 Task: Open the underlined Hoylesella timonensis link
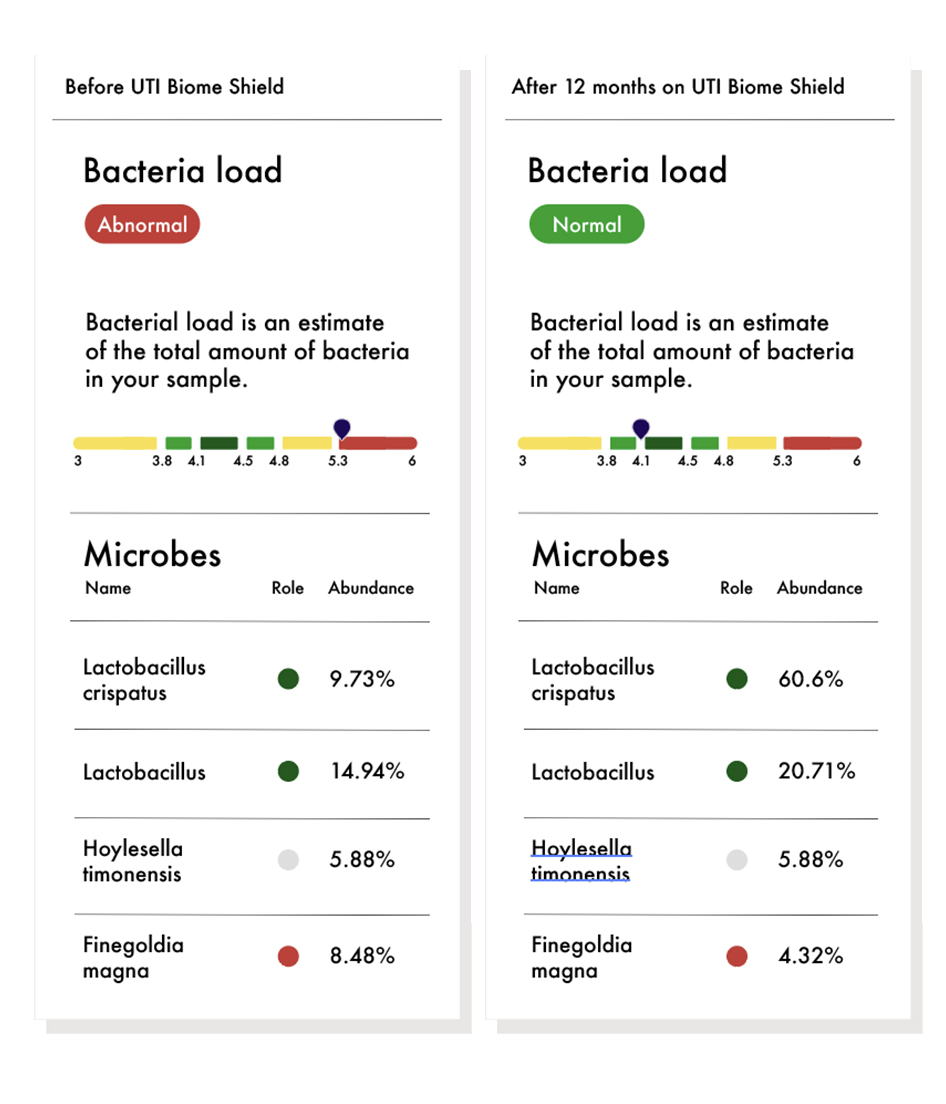tap(581, 859)
